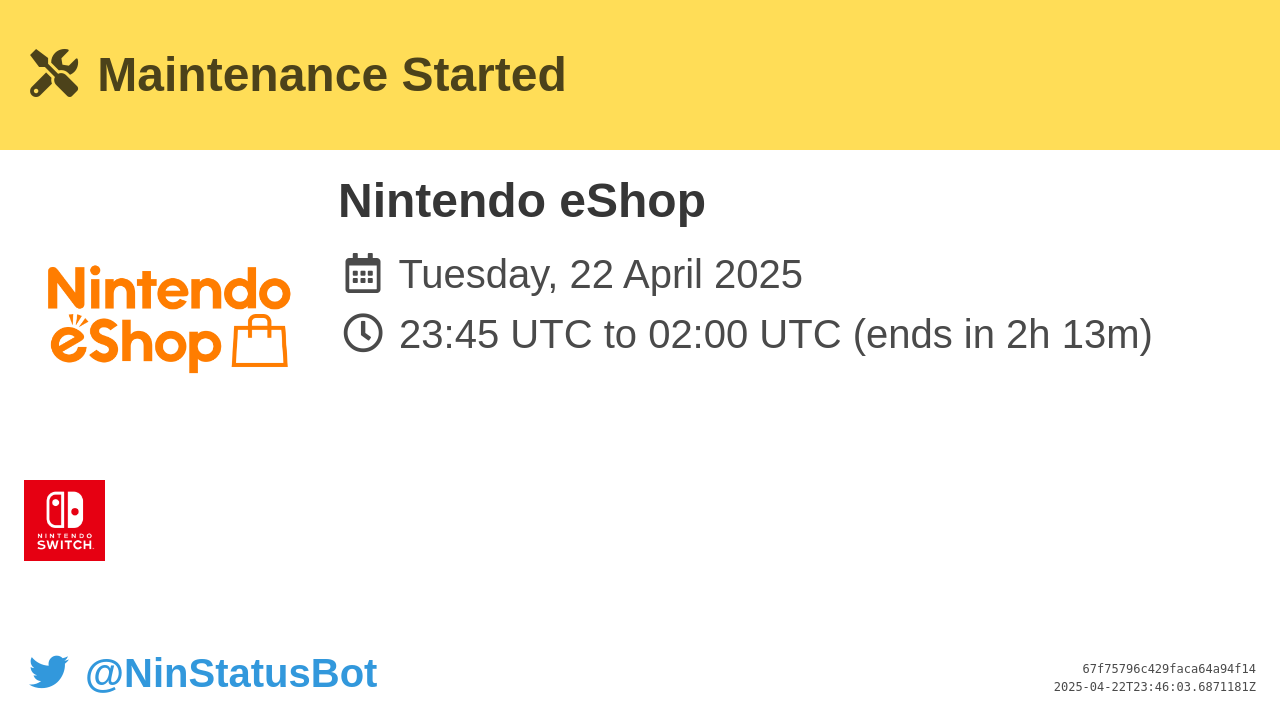Viewport: 1280px width, 720px height.
Task: Select the Nintendo eShop title text
Action: (x=522, y=200)
